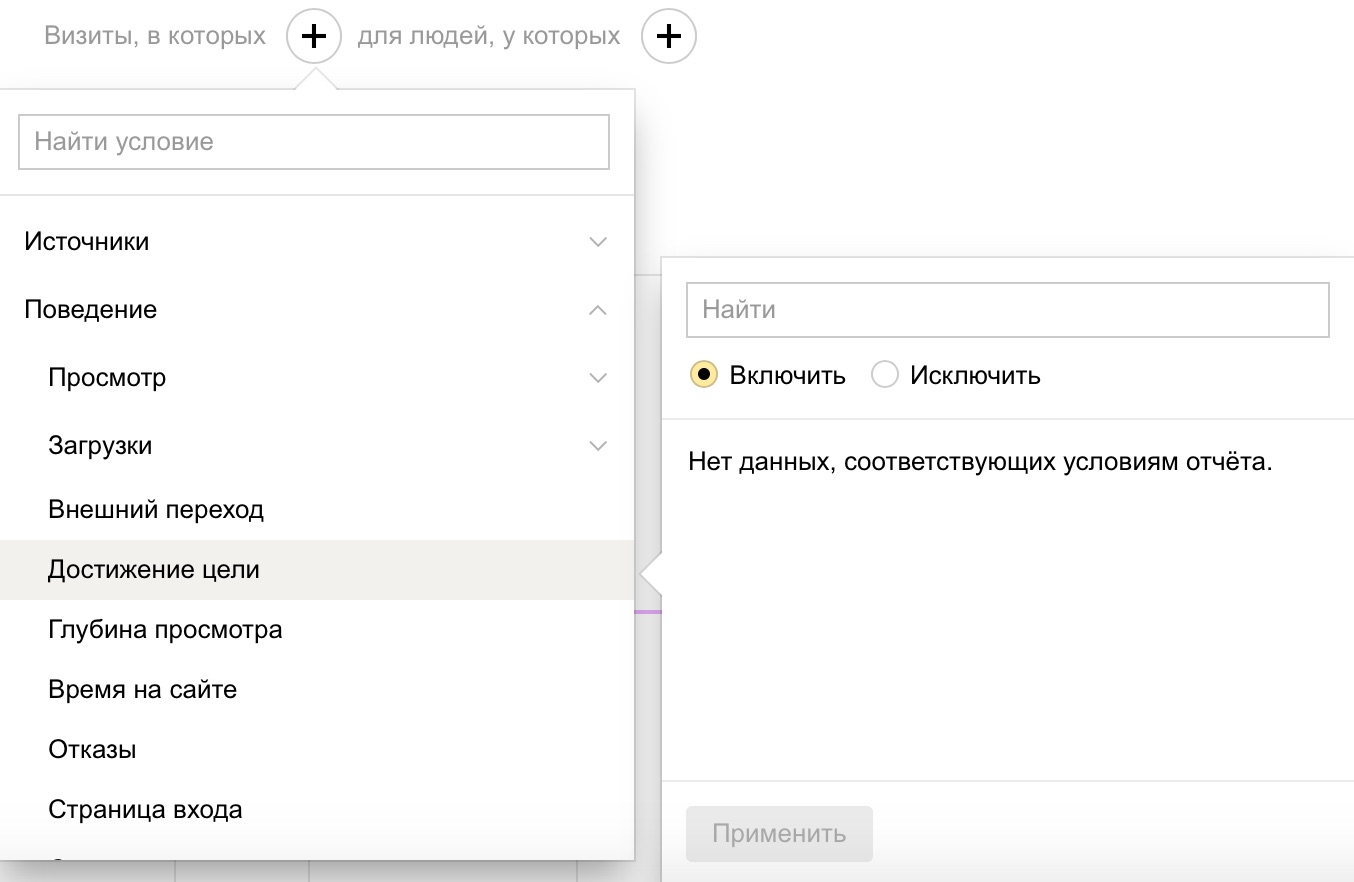This screenshot has height=882, width=1354.
Task: Click the plus icon after 'для людей, у которых'
Action: coord(668,36)
